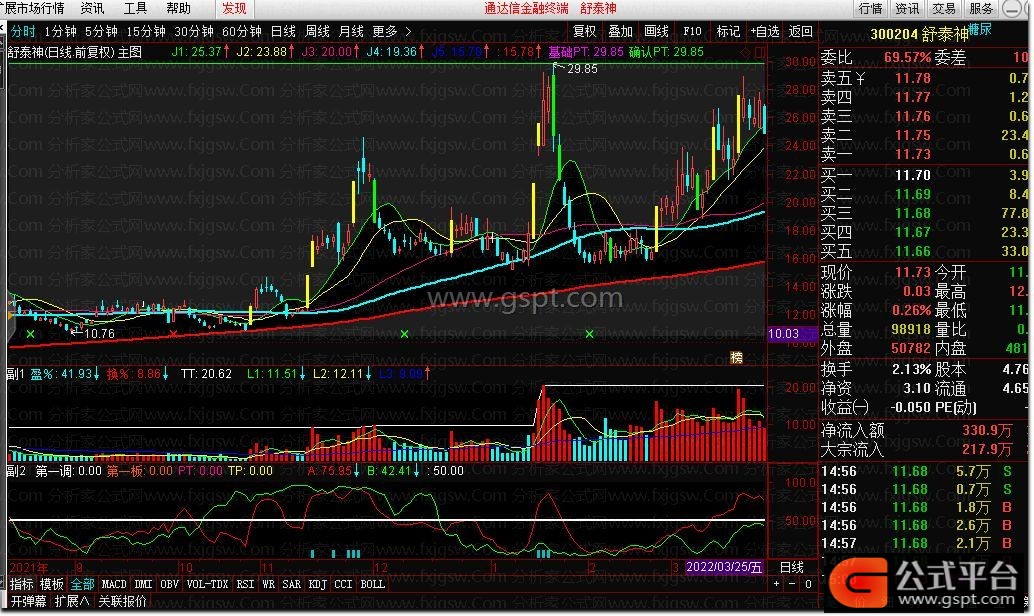
Task: Open the 更多 periods list
Action: click(384, 31)
